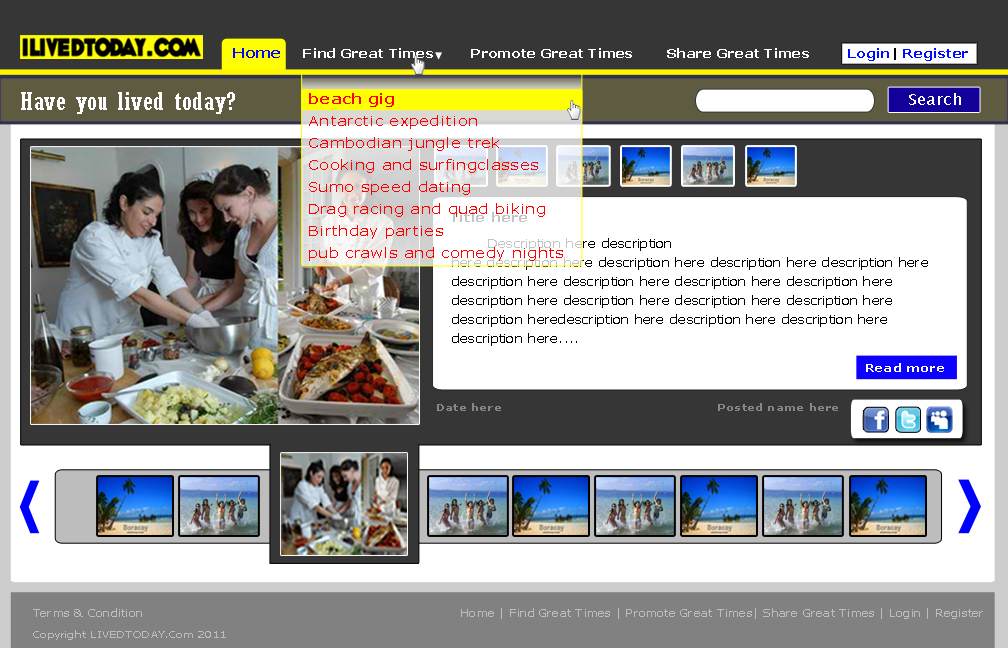Image resolution: width=1008 pixels, height=648 pixels.
Task: Open the Login page
Action: point(869,53)
